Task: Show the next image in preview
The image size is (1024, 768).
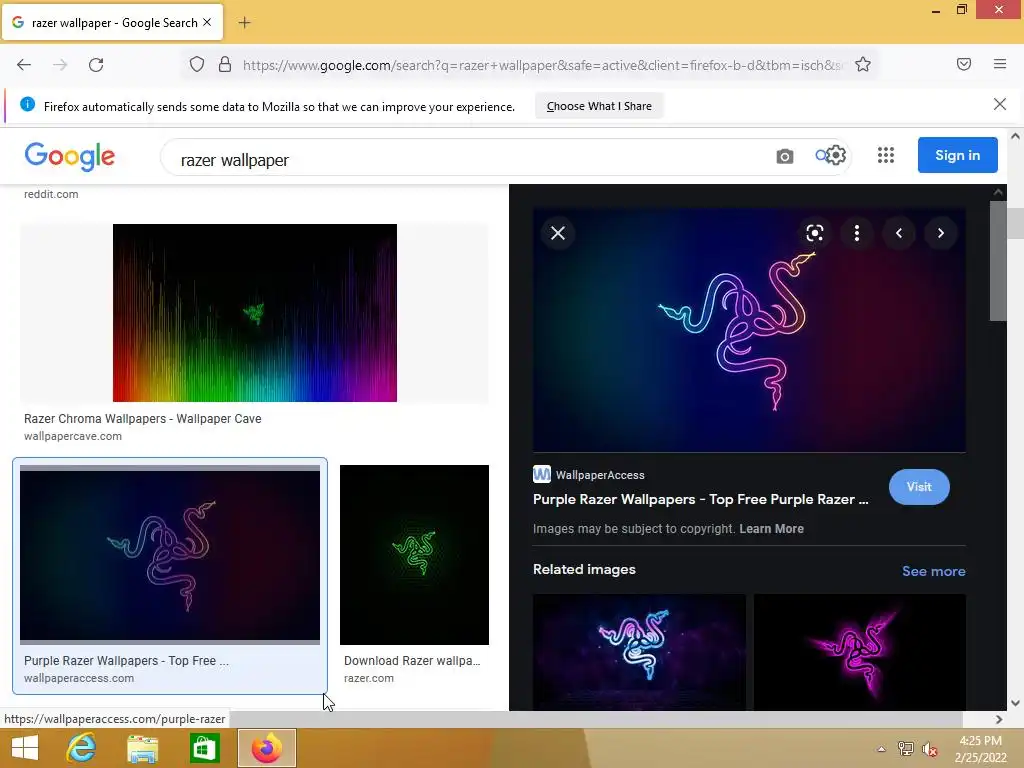Action: pos(940,233)
